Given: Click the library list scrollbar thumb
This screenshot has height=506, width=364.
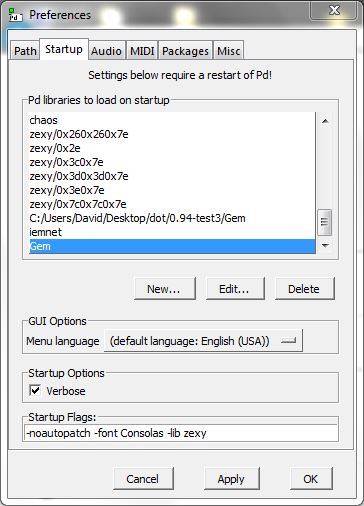Looking at the screenshot, I should click(x=324, y=222).
